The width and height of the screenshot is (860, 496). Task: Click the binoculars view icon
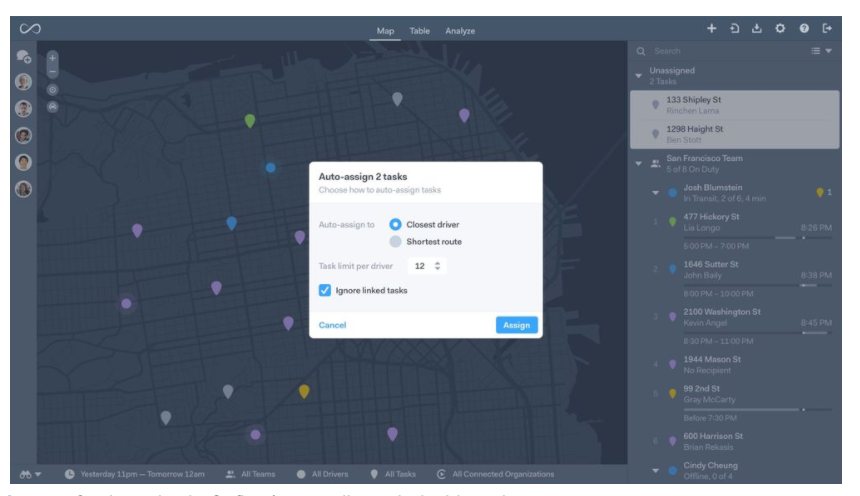tap(25, 475)
